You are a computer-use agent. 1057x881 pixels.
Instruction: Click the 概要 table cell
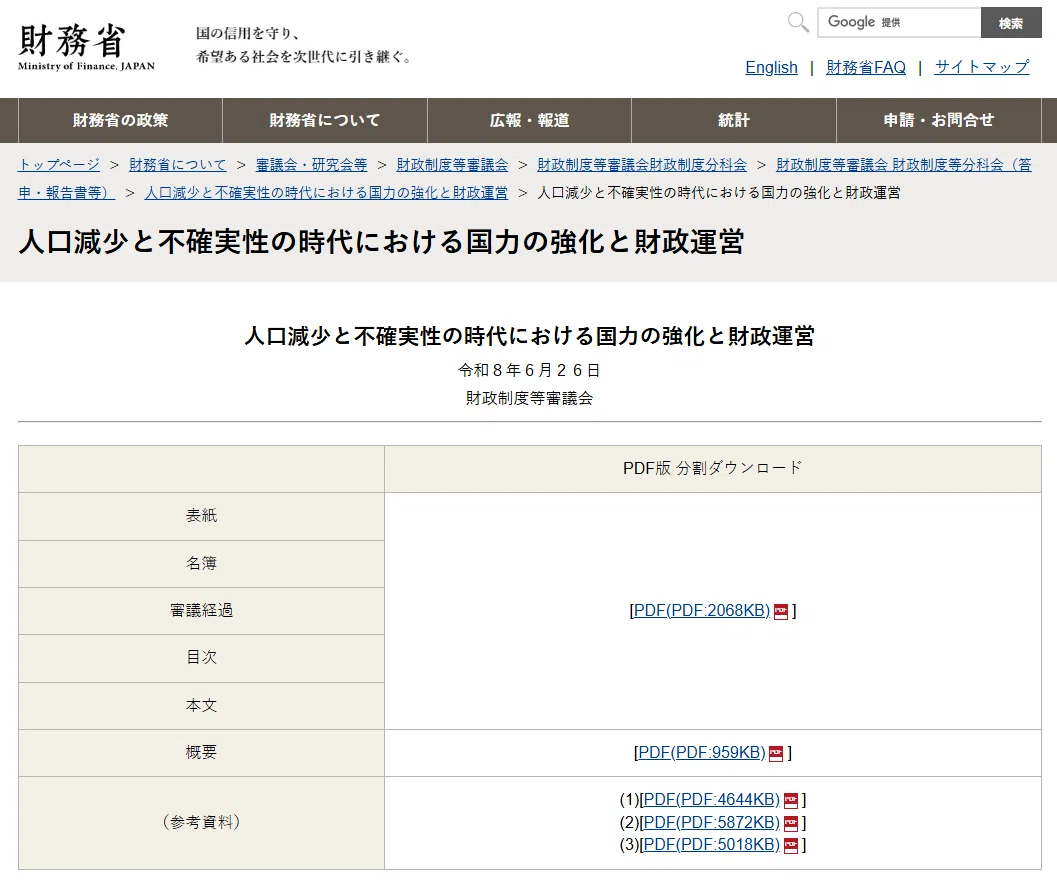[202, 753]
